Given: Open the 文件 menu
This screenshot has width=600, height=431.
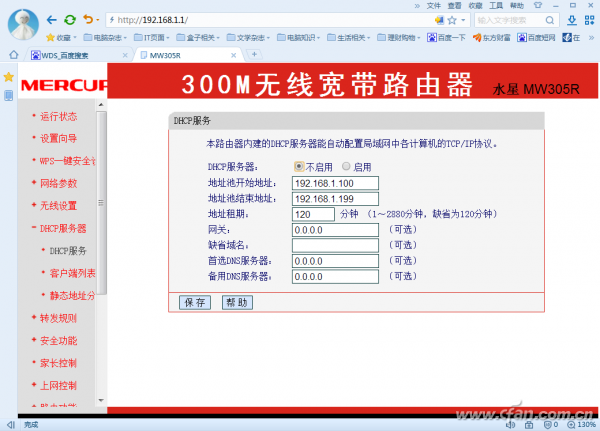Looking at the screenshot, I should [434, 5].
